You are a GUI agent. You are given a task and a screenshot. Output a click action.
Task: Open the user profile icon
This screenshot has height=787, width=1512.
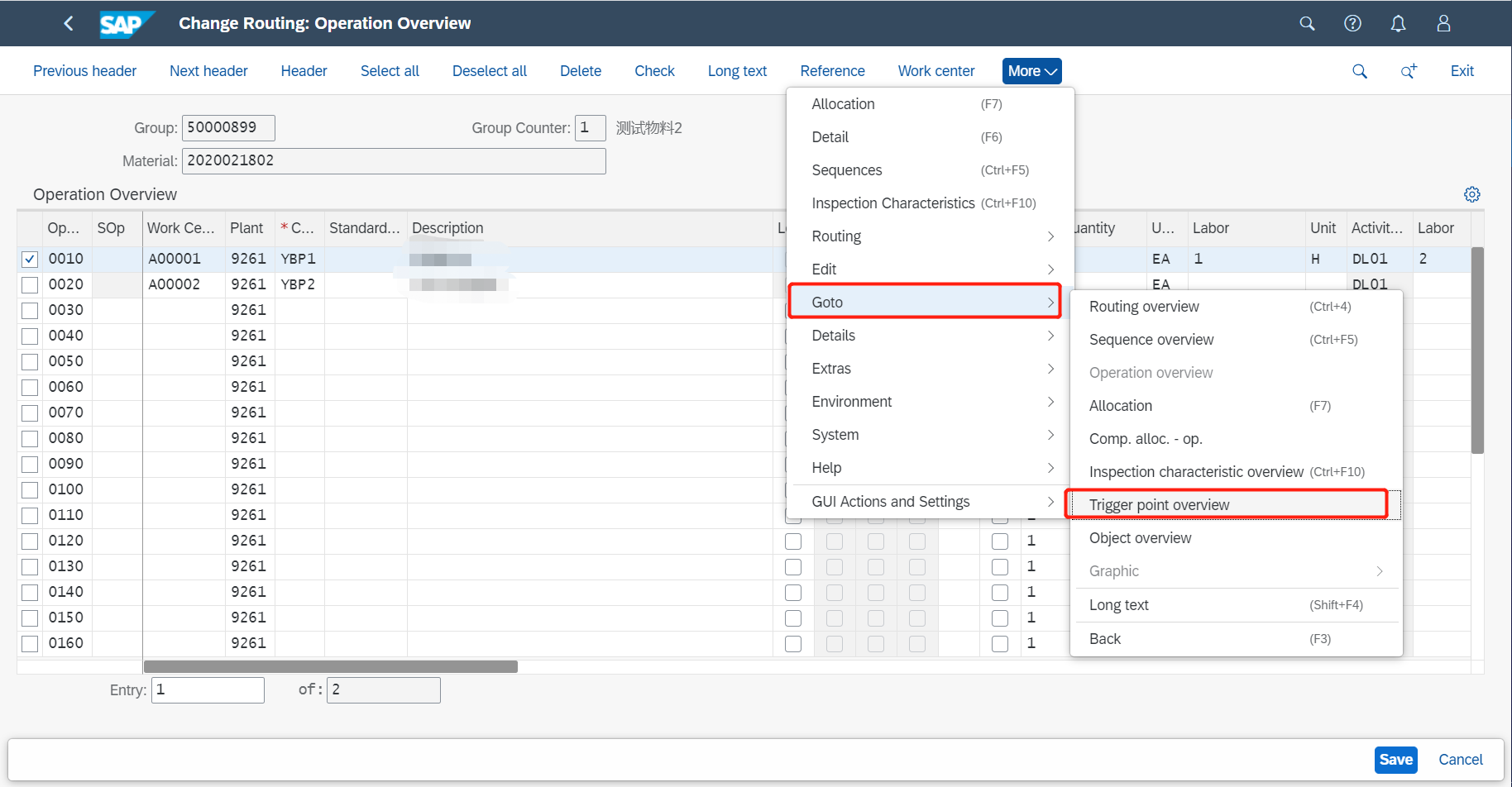pos(1443,23)
